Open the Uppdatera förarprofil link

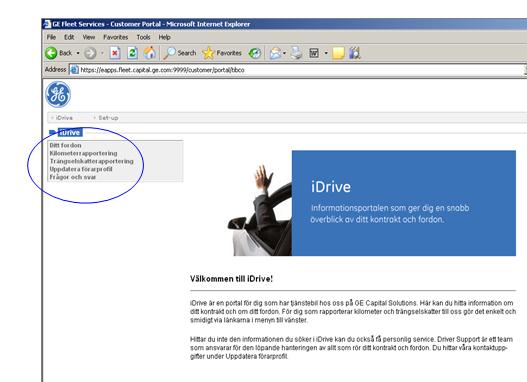[81, 169]
